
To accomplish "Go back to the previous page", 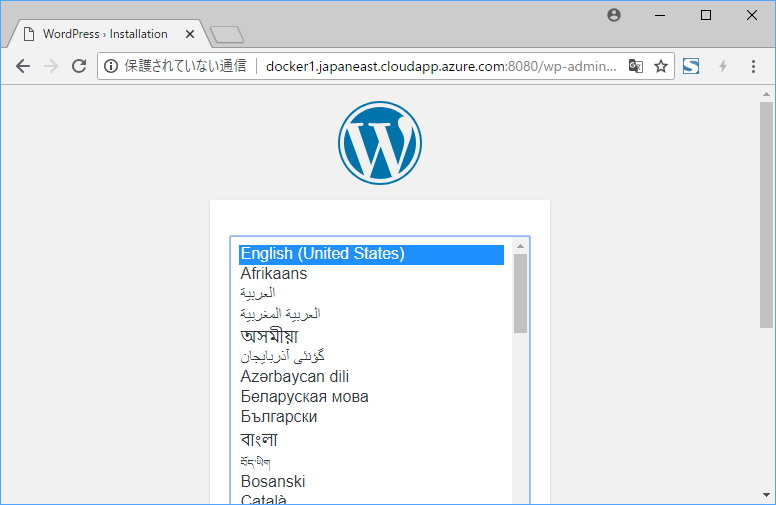I will (23, 66).
